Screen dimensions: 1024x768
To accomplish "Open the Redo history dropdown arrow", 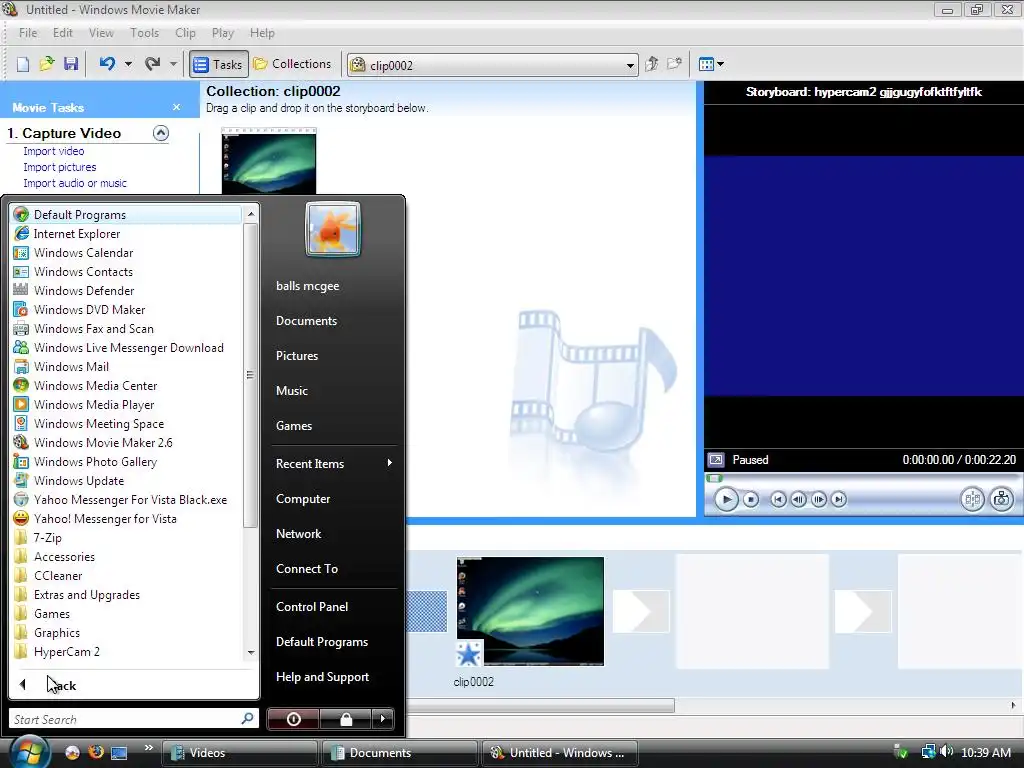I will tap(173, 64).
